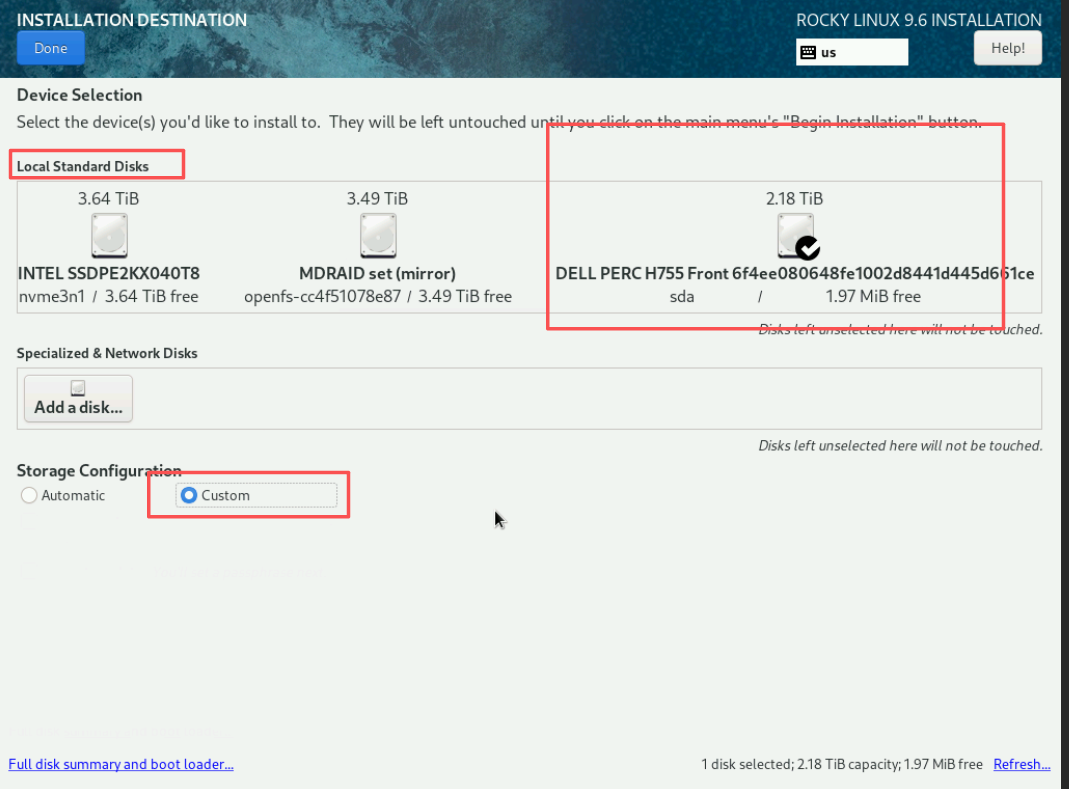
Task: Click nvme3n1 3.64 TiB free text
Action: 109,296
